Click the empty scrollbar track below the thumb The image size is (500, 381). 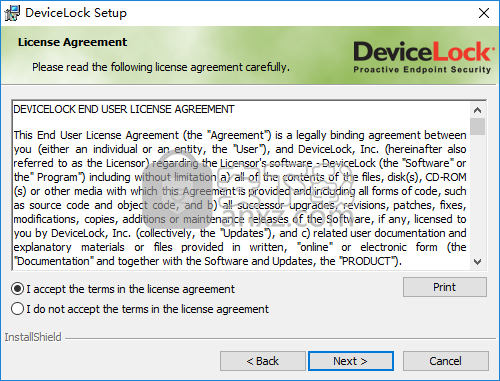point(477,195)
